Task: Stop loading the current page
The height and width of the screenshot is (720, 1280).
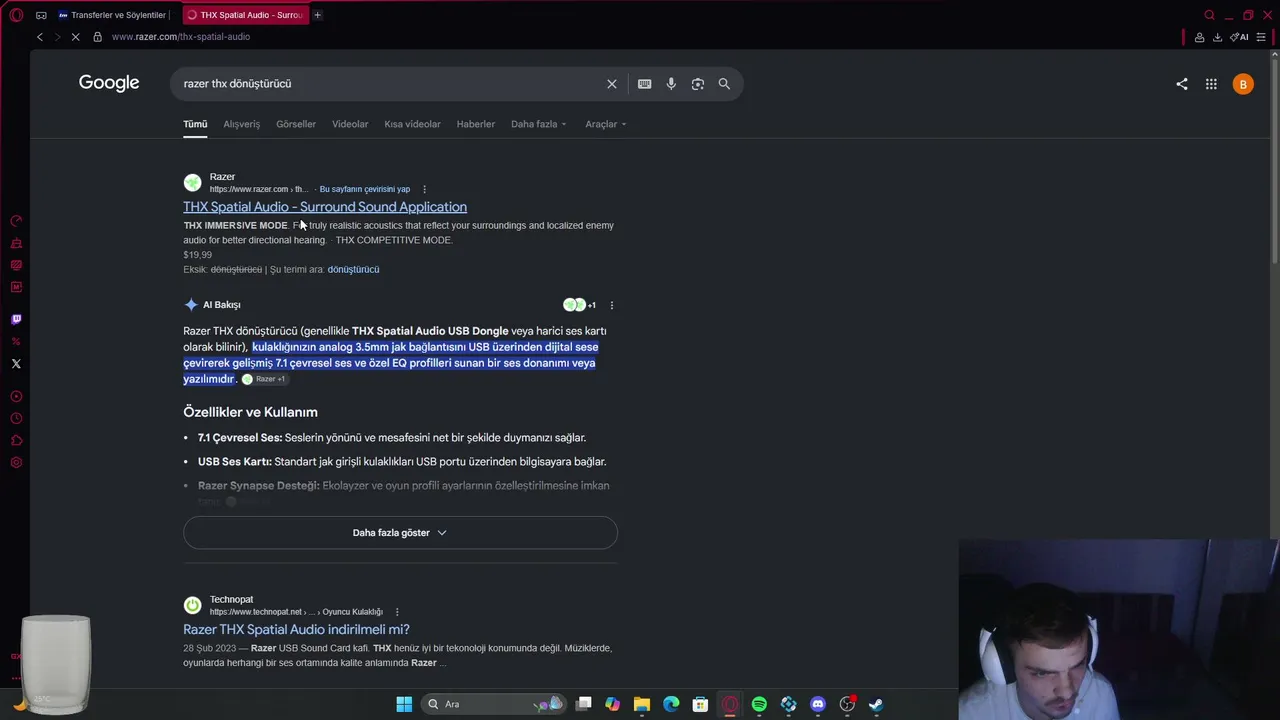Action: 76,37
